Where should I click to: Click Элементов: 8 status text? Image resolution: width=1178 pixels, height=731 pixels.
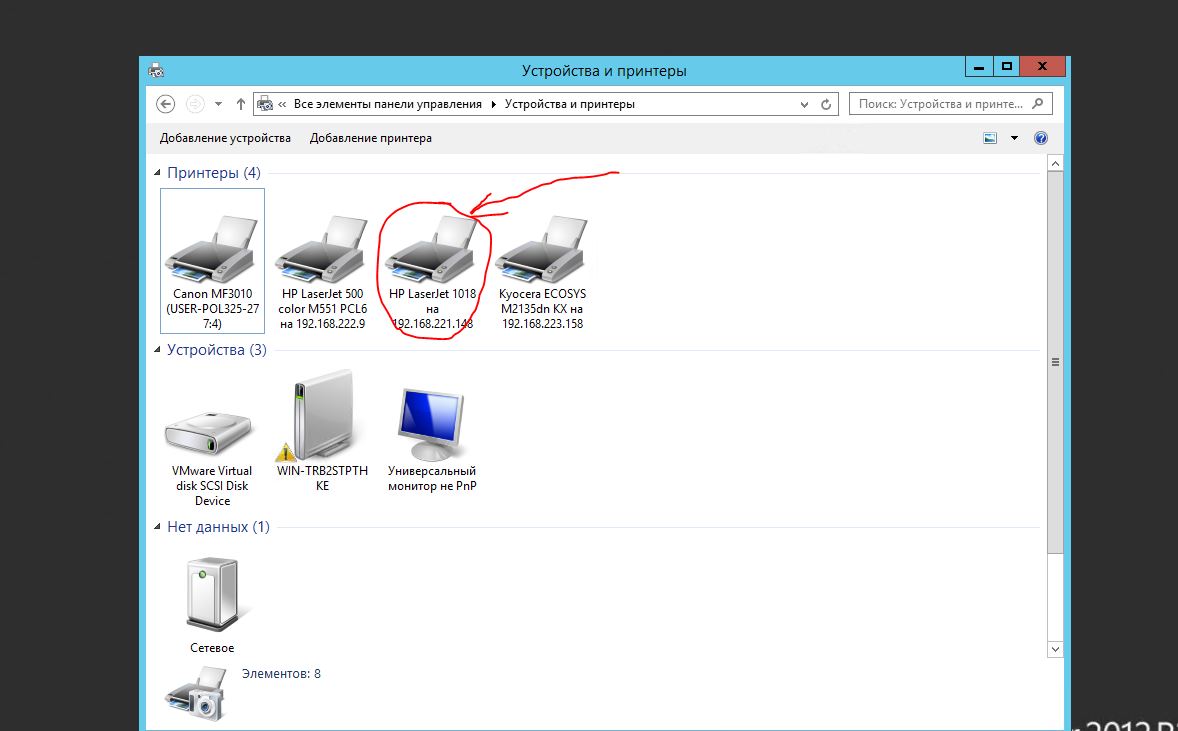coord(281,674)
